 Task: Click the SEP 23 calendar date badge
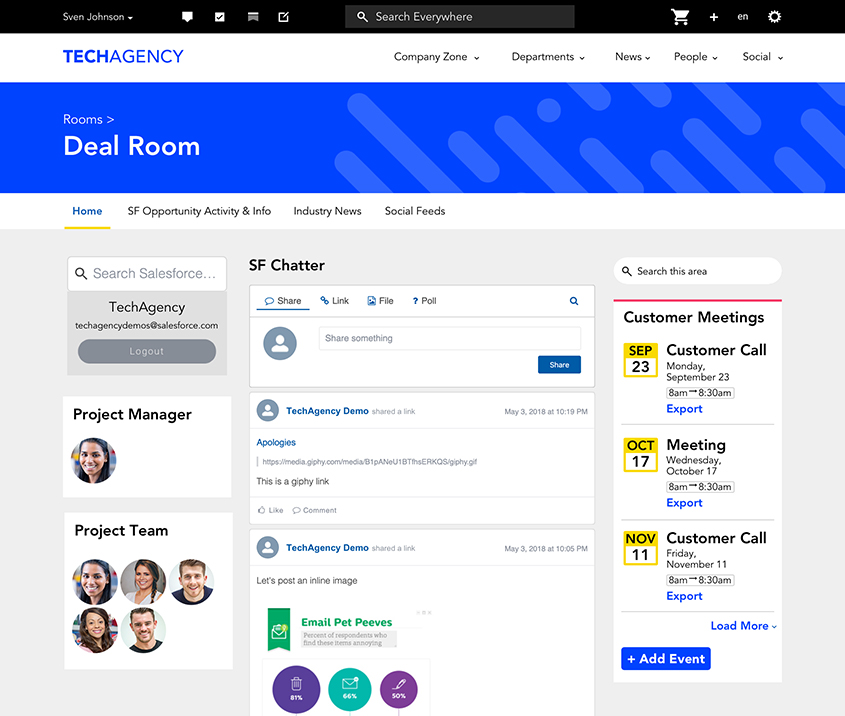pos(640,359)
